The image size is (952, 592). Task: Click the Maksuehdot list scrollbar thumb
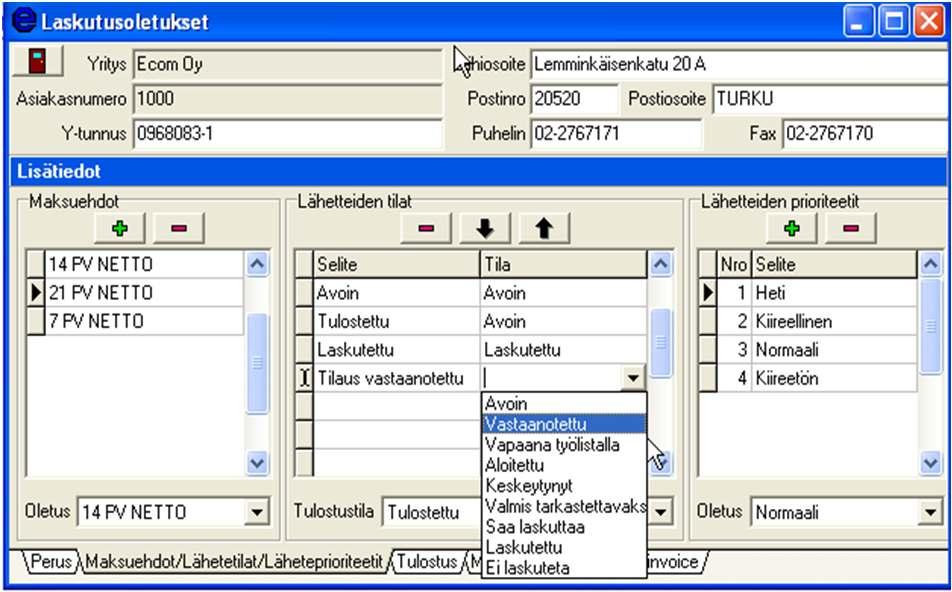257,363
